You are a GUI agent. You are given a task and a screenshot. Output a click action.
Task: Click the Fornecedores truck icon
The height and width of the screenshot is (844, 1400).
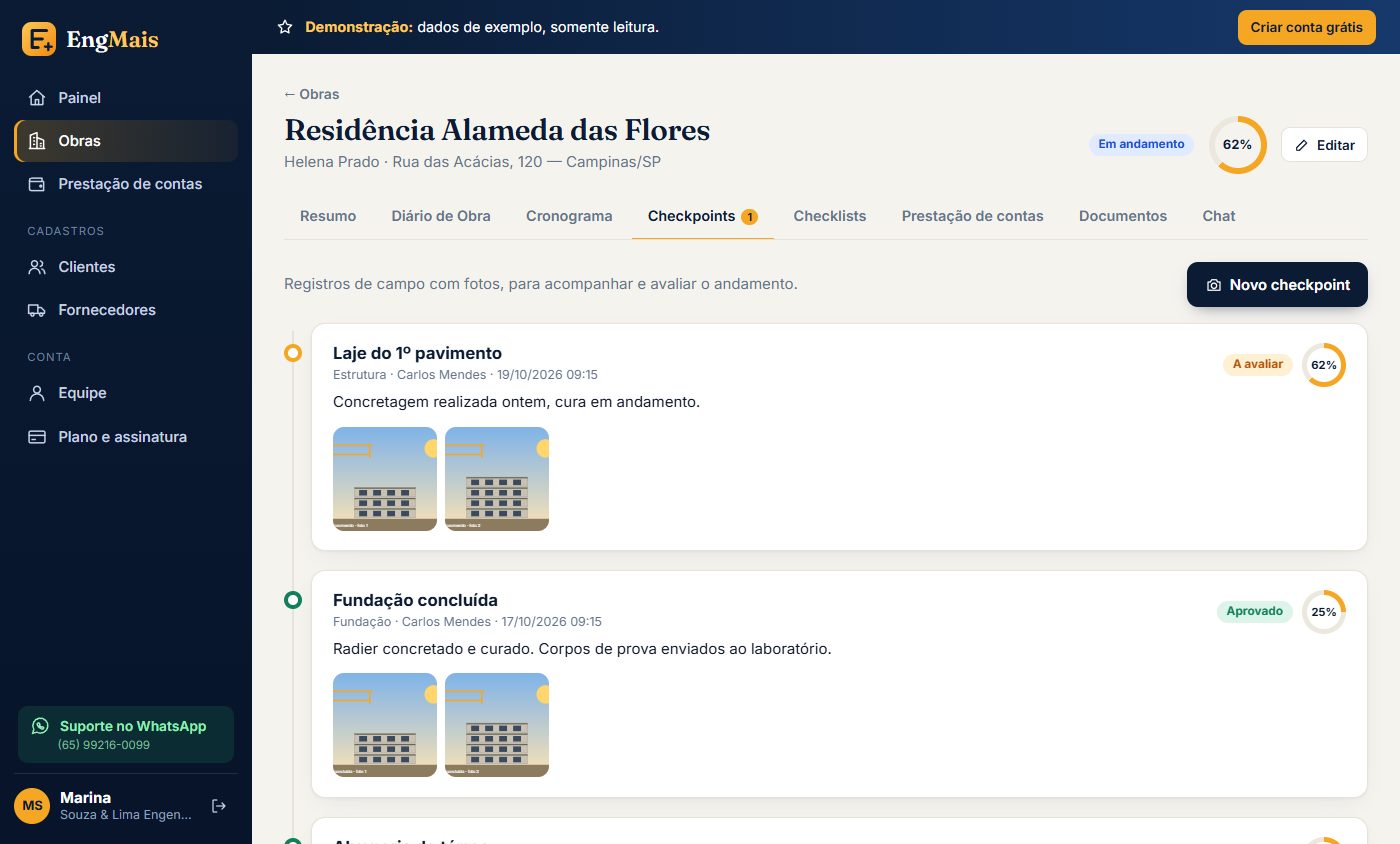click(x=37, y=310)
